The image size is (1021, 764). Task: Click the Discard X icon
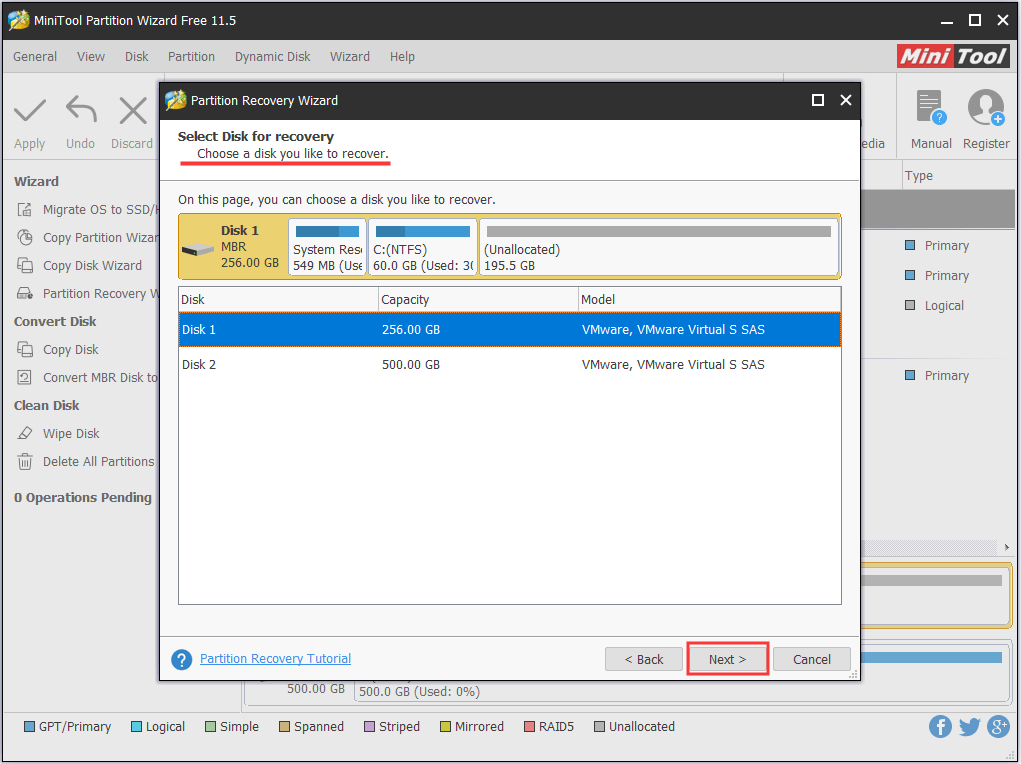(133, 110)
